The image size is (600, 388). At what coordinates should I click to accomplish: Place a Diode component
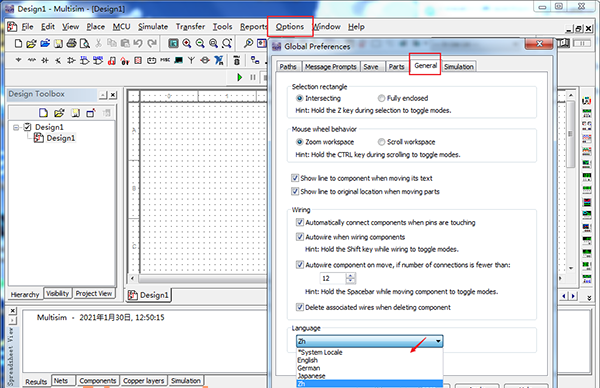(45, 60)
